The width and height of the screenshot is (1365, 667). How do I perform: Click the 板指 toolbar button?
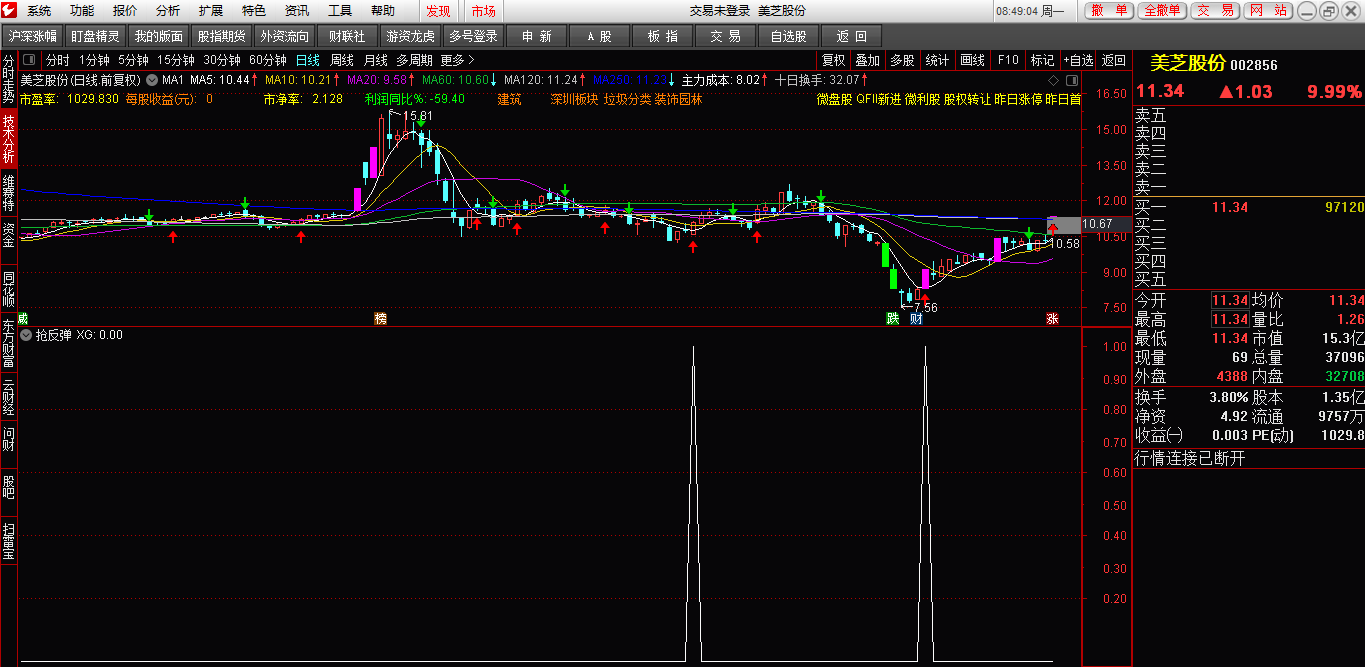click(662, 36)
